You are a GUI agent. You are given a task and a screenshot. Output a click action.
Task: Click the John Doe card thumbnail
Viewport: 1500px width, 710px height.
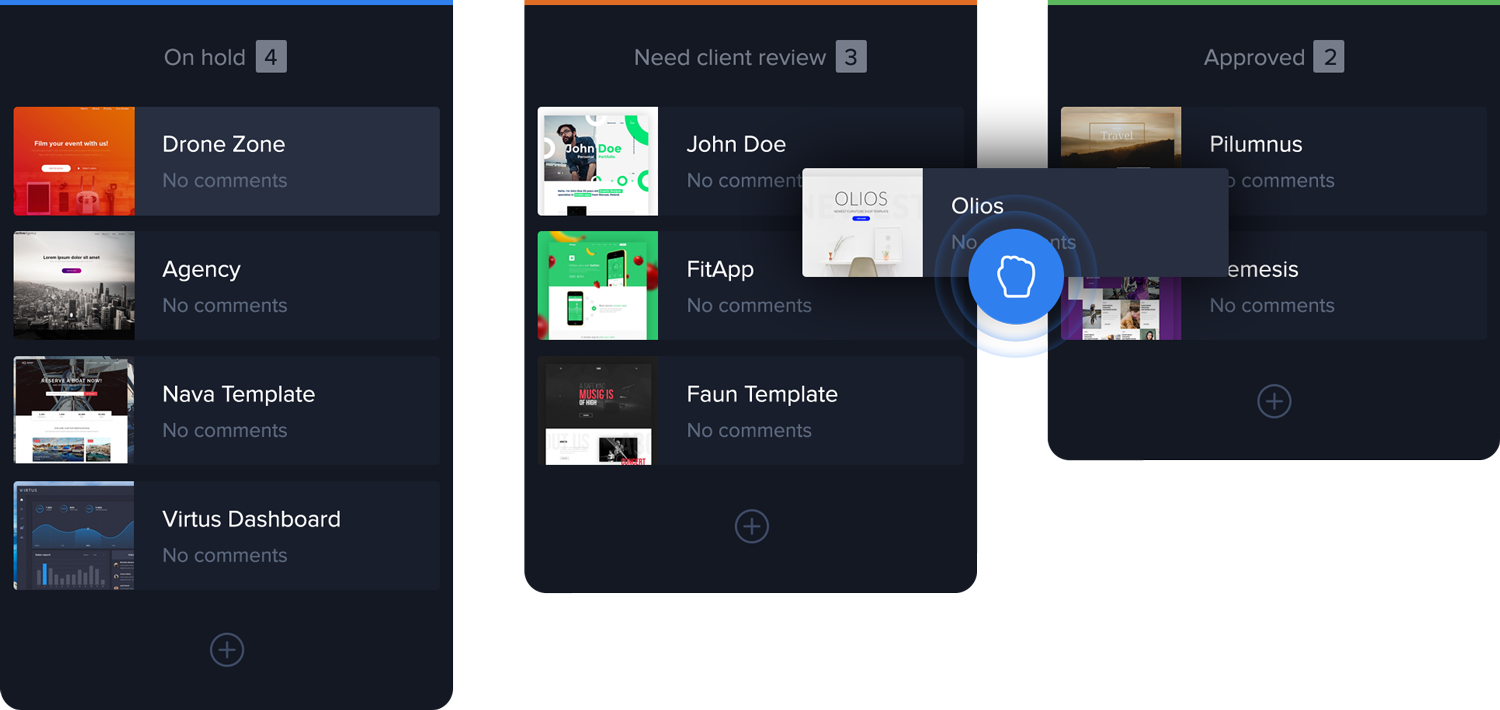[597, 161]
